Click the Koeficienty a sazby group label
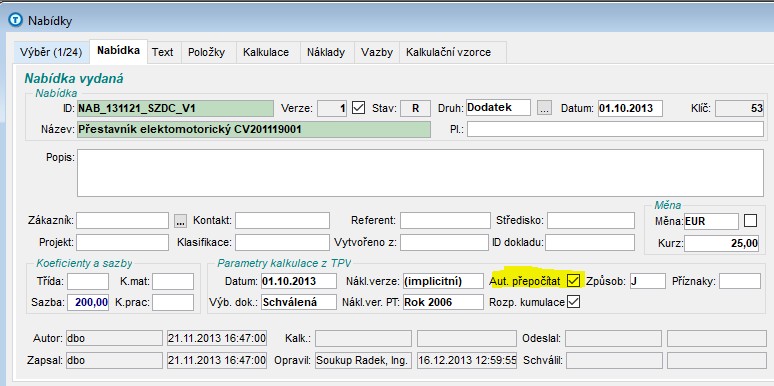This screenshot has height=386, width=774. (x=84, y=263)
